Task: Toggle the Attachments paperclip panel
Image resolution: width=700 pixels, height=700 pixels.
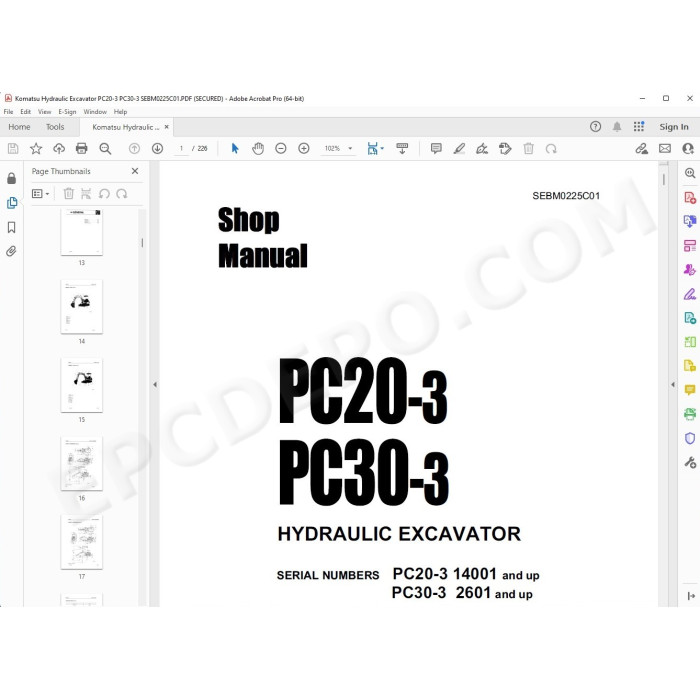Action: (x=11, y=251)
